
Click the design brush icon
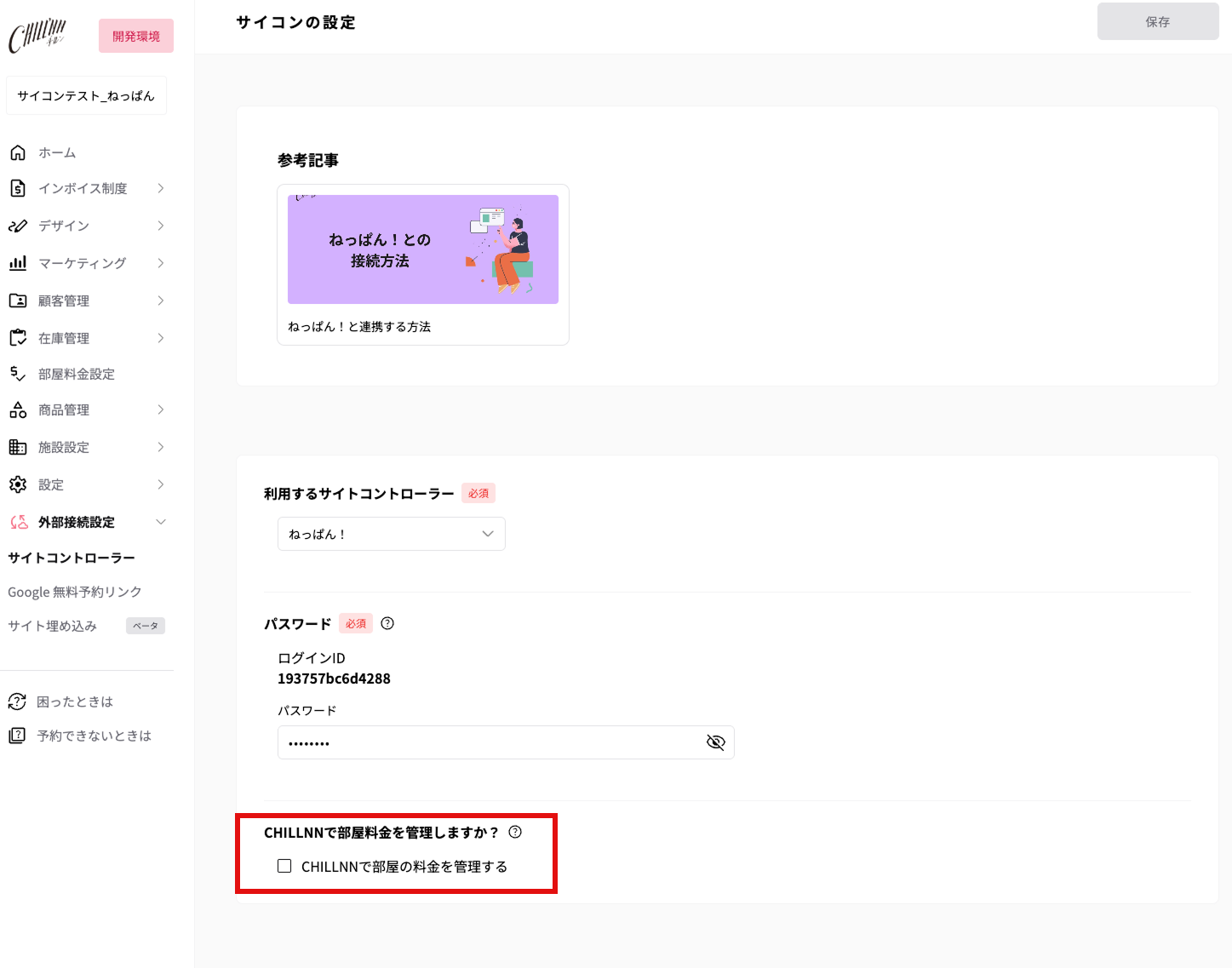18,226
